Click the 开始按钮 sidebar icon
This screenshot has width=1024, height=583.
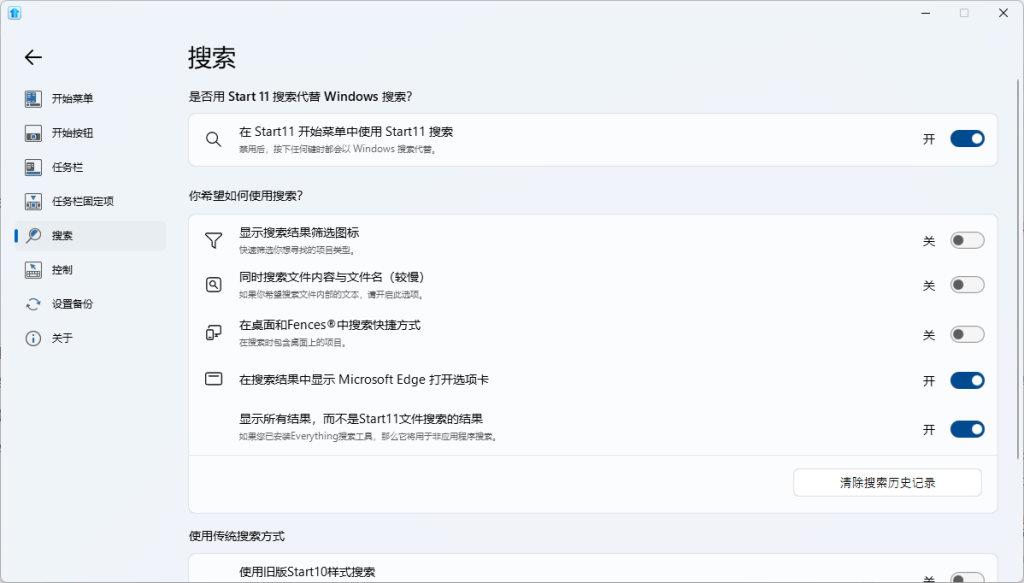31,132
